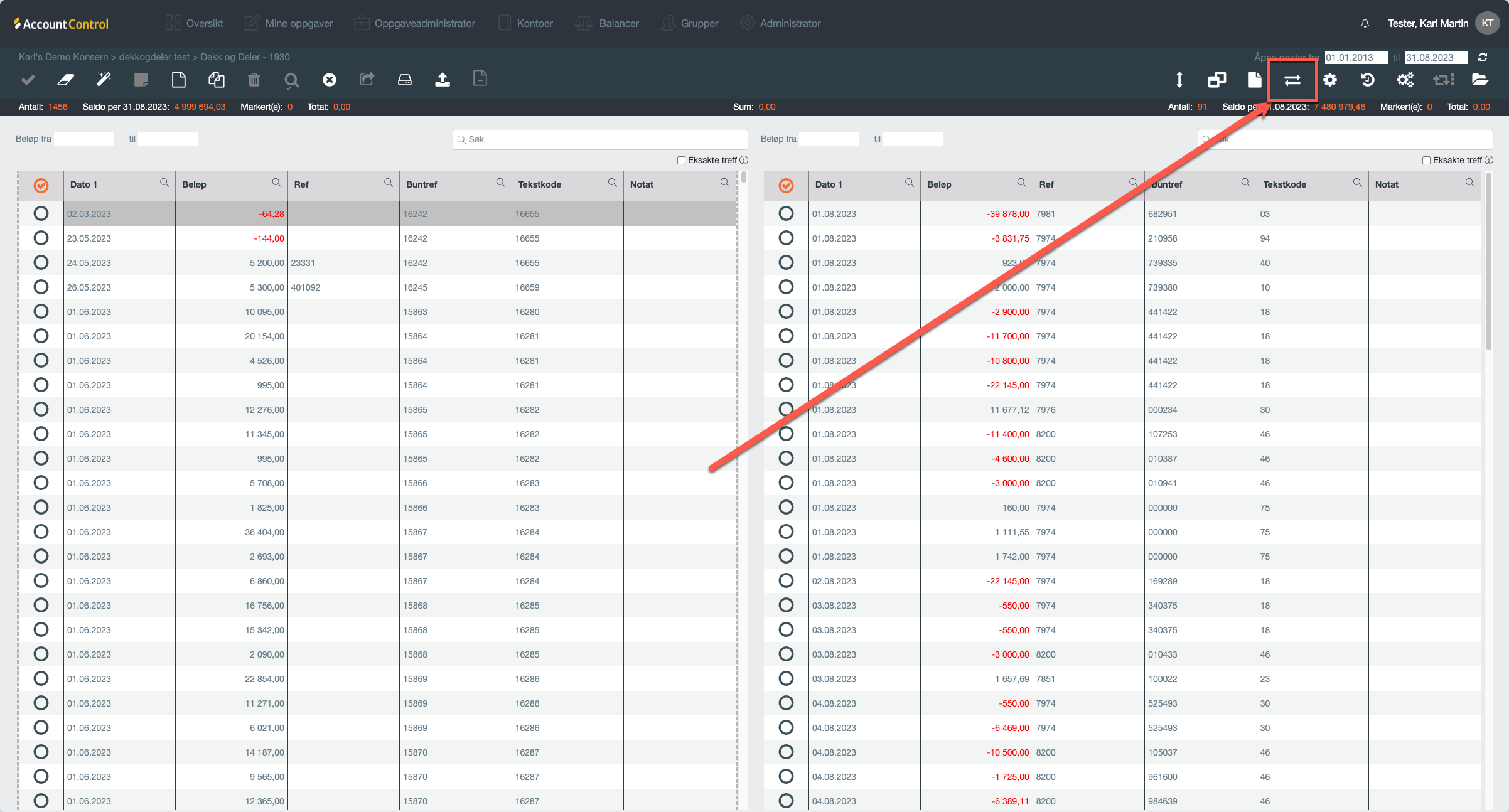Click the vertical double-arrow icon
Image resolution: width=1509 pixels, height=812 pixels.
click(1179, 80)
